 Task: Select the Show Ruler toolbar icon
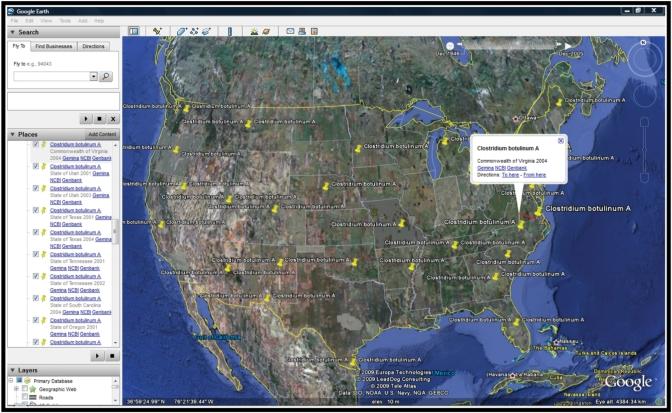click(x=229, y=31)
